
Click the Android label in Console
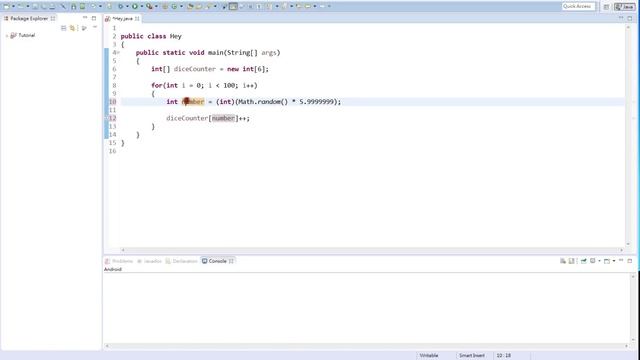tap(113, 269)
